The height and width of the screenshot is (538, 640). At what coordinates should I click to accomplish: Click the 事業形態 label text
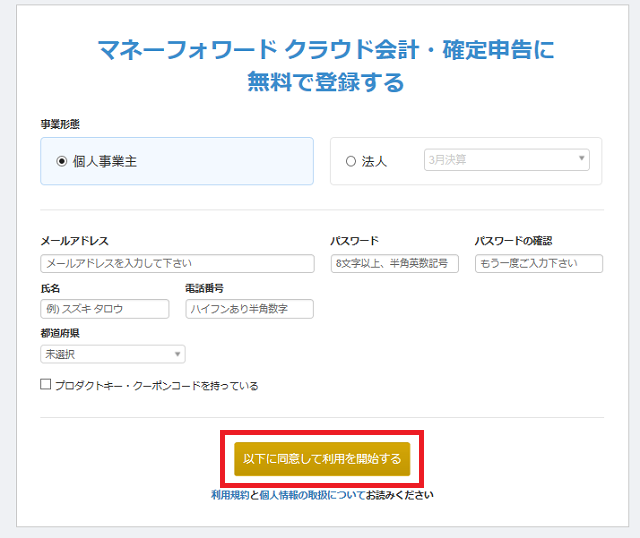(x=60, y=124)
